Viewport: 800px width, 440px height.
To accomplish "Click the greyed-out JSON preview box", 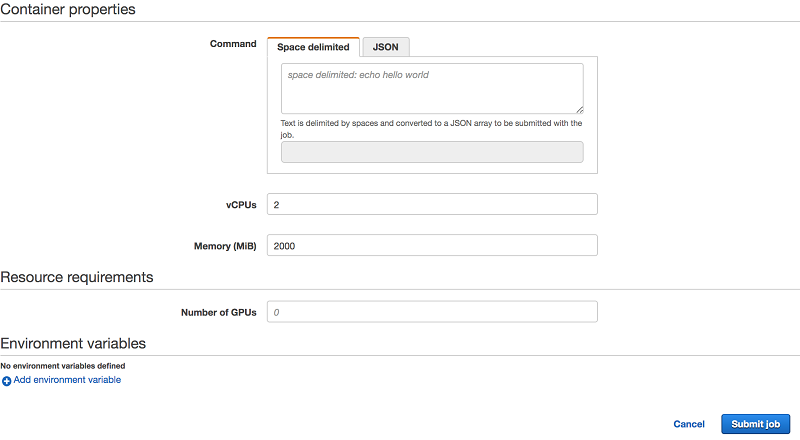I will pos(432,152).
